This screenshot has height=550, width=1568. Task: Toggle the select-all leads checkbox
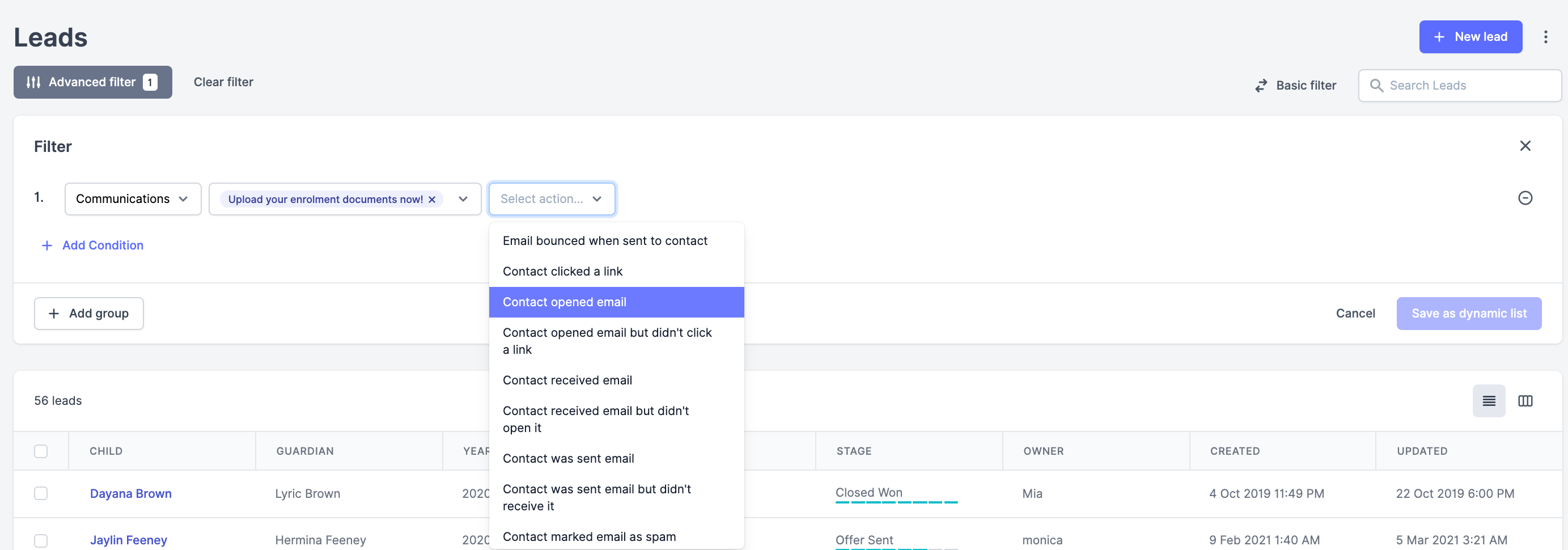pyautogui.click(x=41, y=451)
